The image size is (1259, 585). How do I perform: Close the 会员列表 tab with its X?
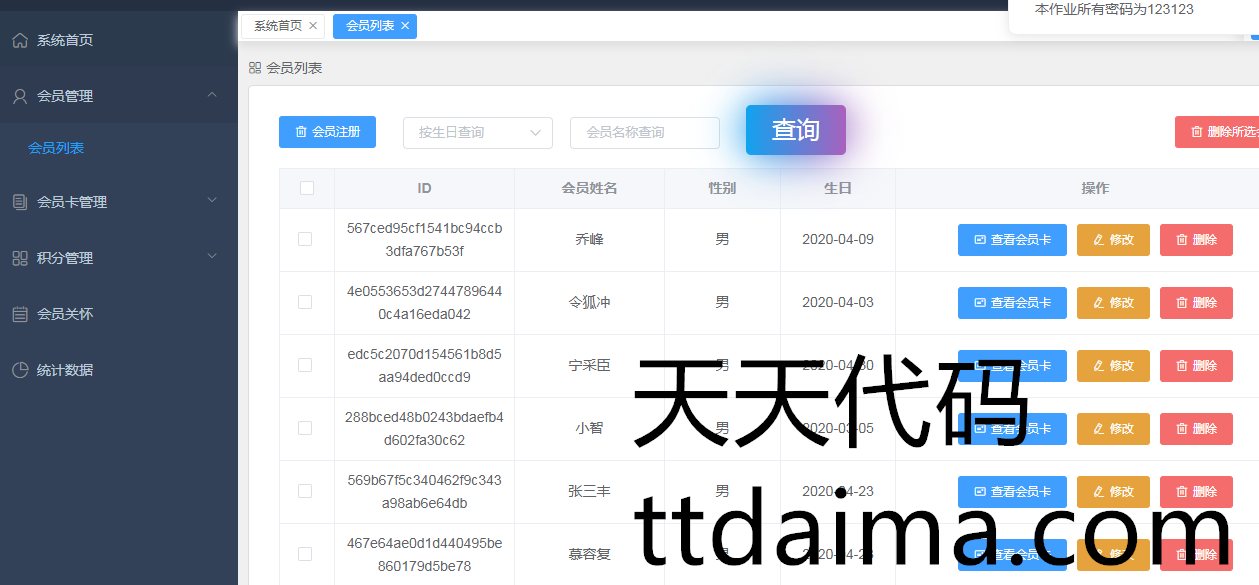[405, 26]
